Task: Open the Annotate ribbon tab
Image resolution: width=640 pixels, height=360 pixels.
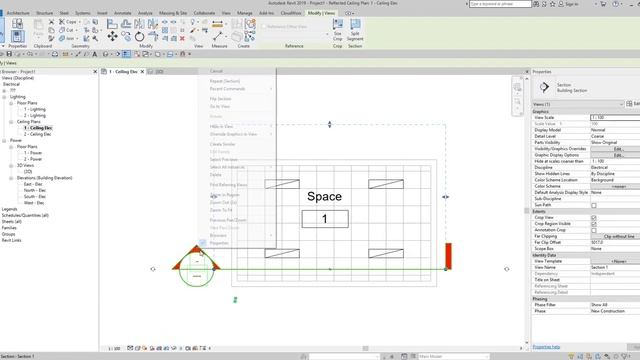Action: [122, 13]
